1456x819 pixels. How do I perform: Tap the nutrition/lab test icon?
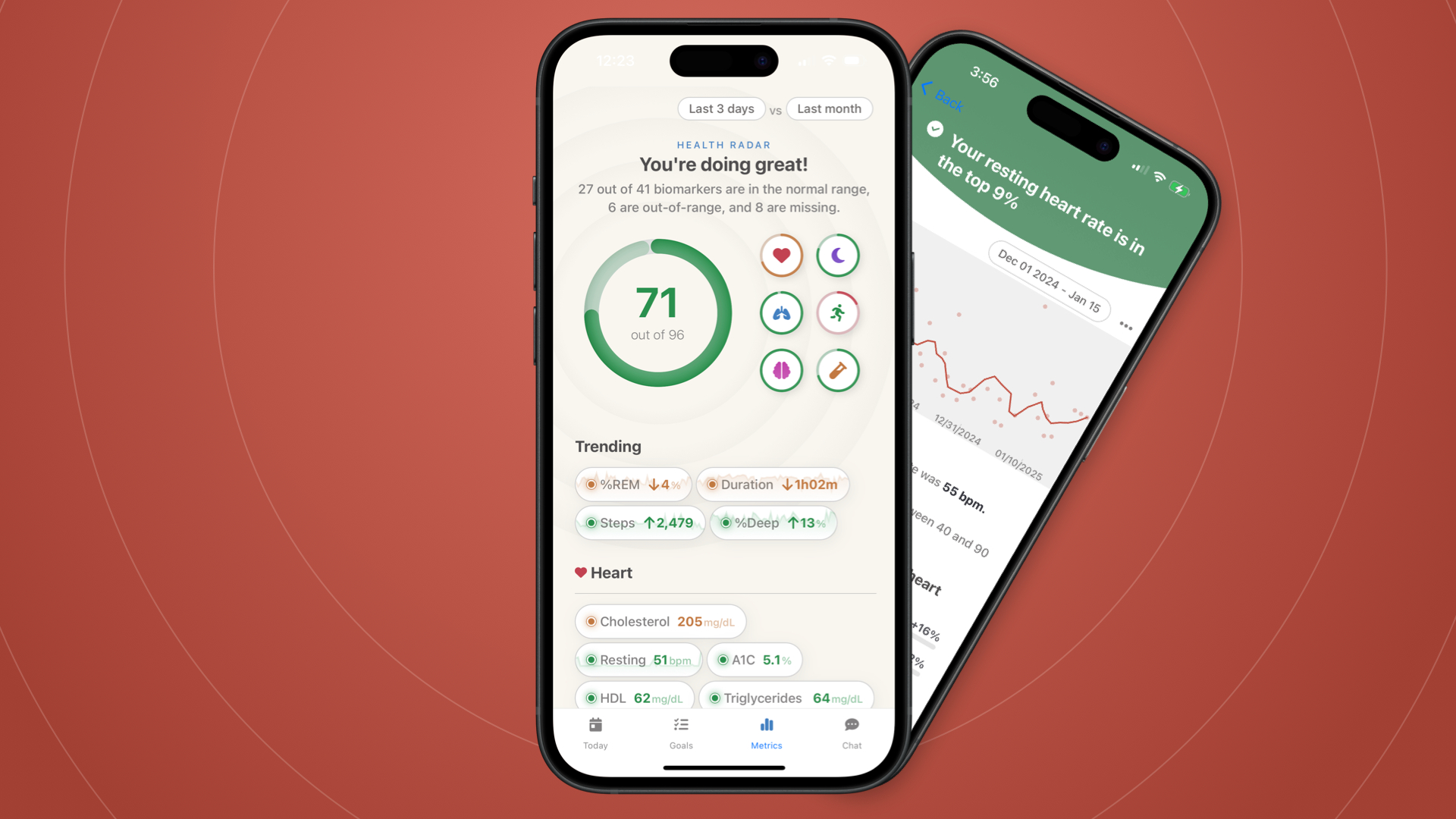tap(839, 370)
